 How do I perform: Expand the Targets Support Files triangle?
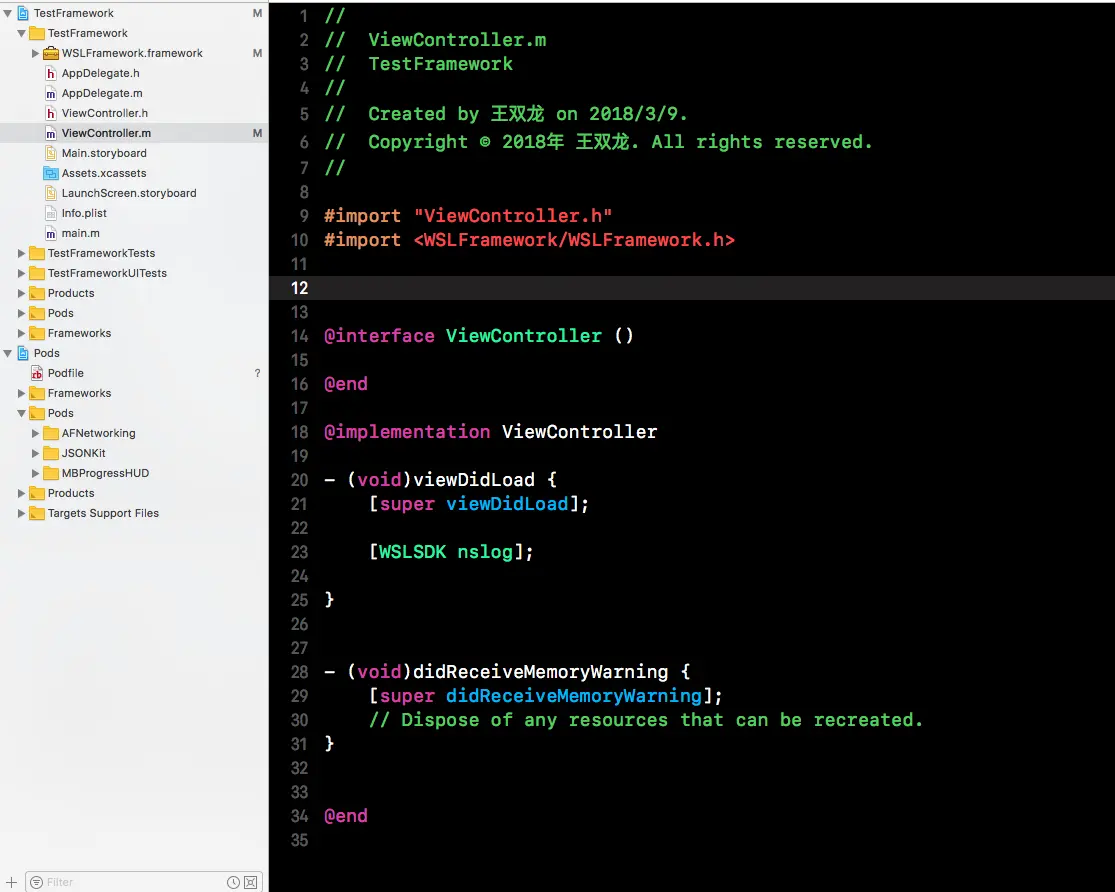point(21,513)
